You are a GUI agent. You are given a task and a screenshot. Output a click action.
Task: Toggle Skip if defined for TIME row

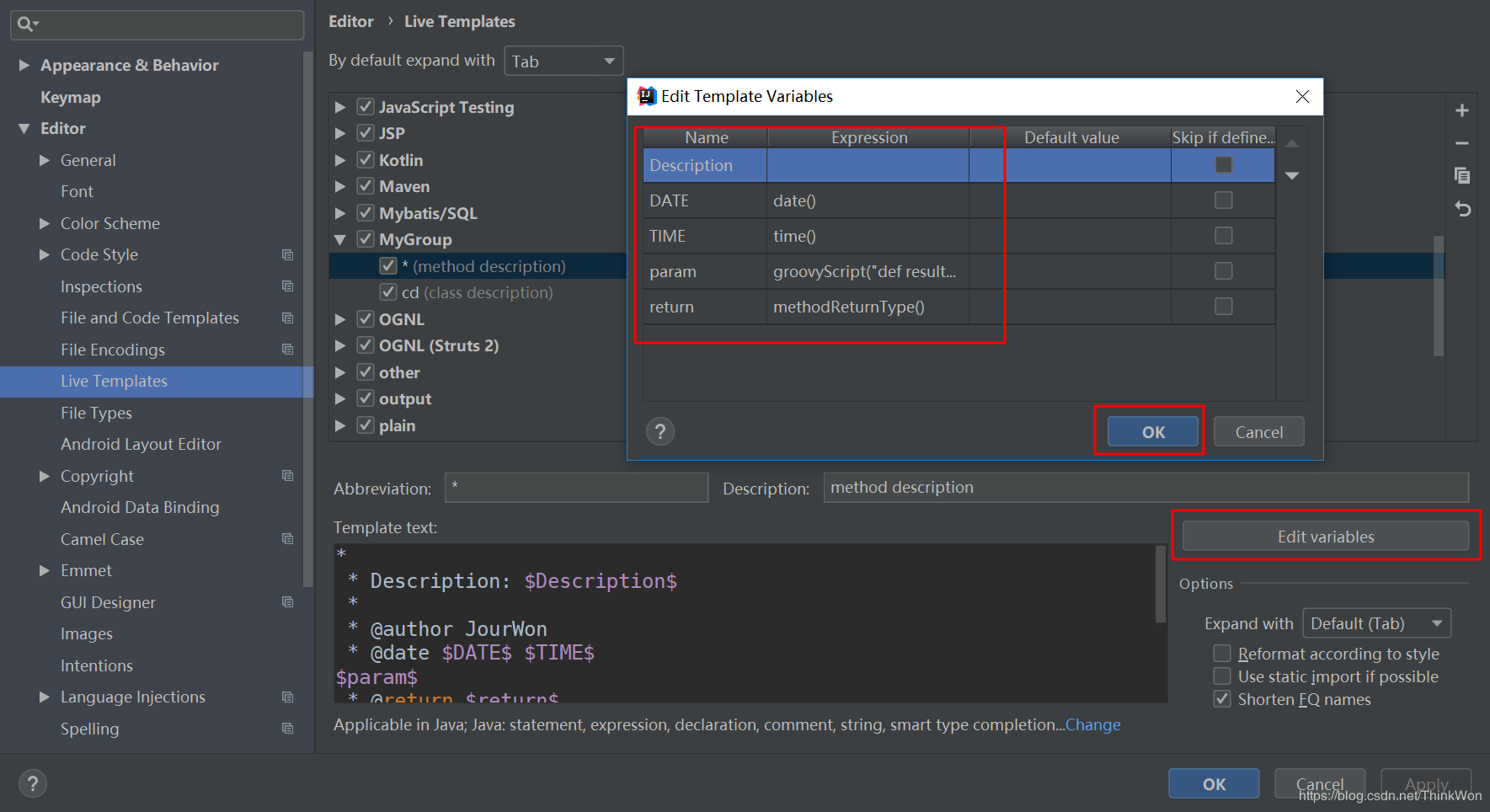click(1224, 235)
